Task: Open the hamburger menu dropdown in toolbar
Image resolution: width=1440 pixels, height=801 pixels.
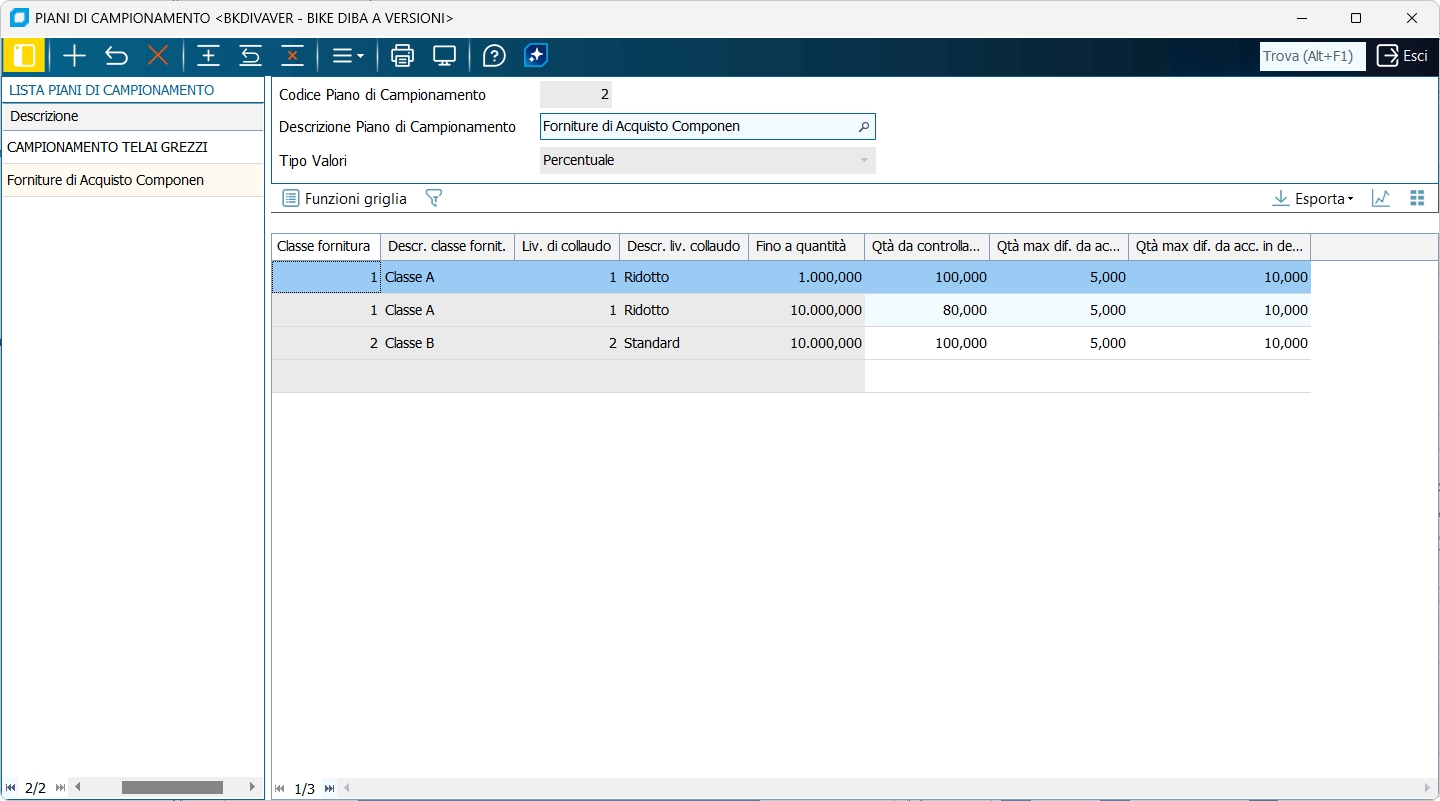Action: pos(347,56)
